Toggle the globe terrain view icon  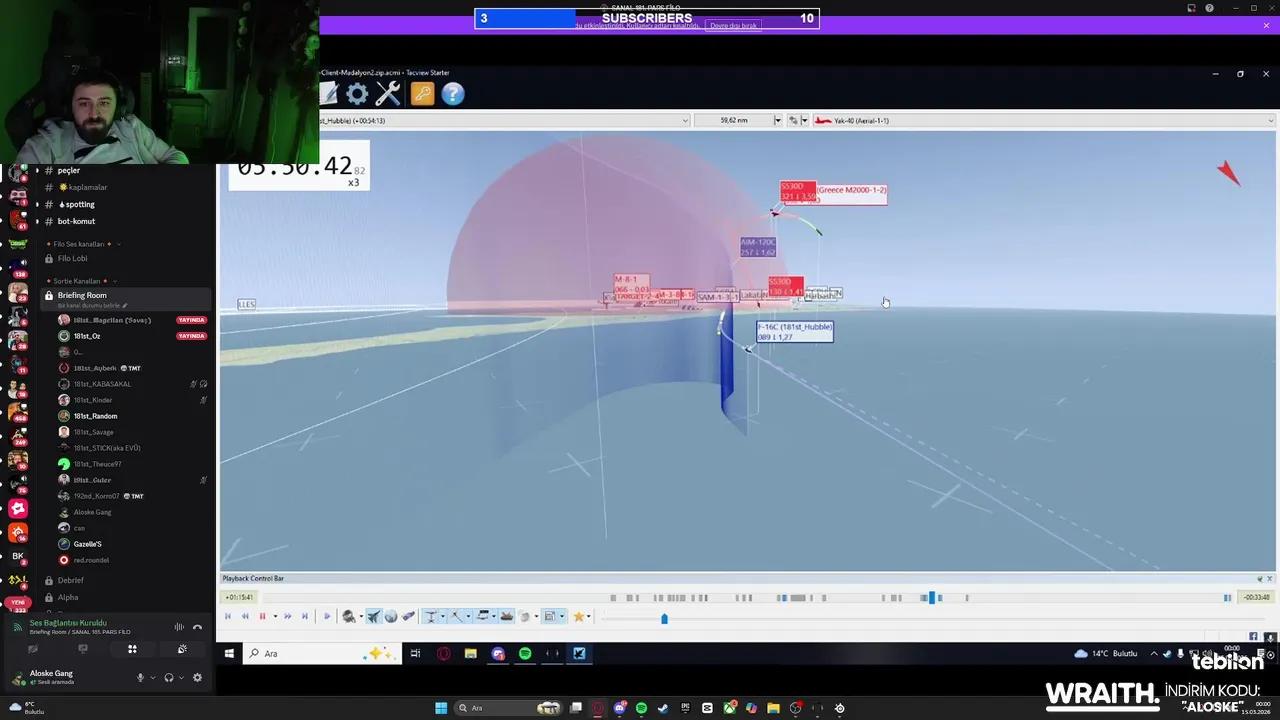[391, 617]
